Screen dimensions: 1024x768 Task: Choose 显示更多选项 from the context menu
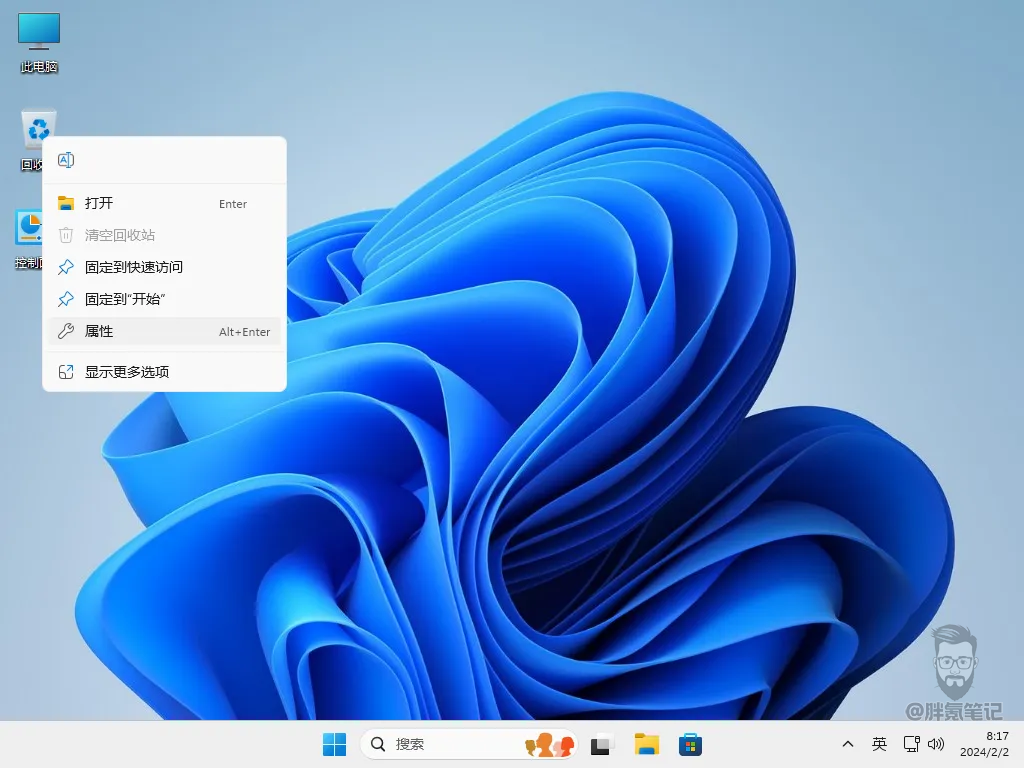coord(165,372)
